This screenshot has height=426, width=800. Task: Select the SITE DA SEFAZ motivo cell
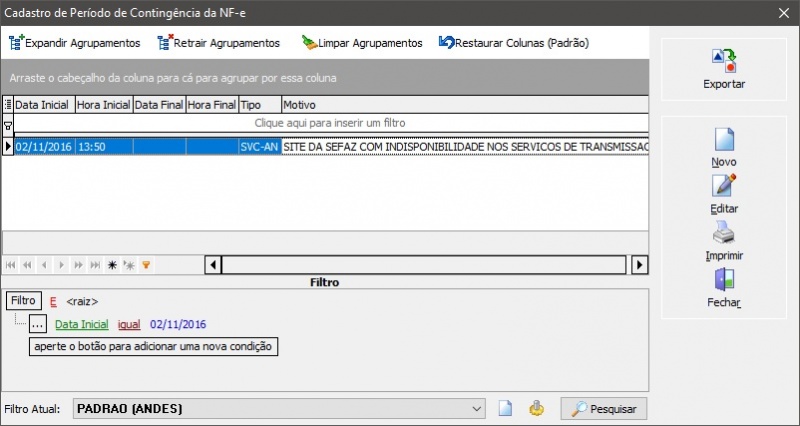point(465,146)
